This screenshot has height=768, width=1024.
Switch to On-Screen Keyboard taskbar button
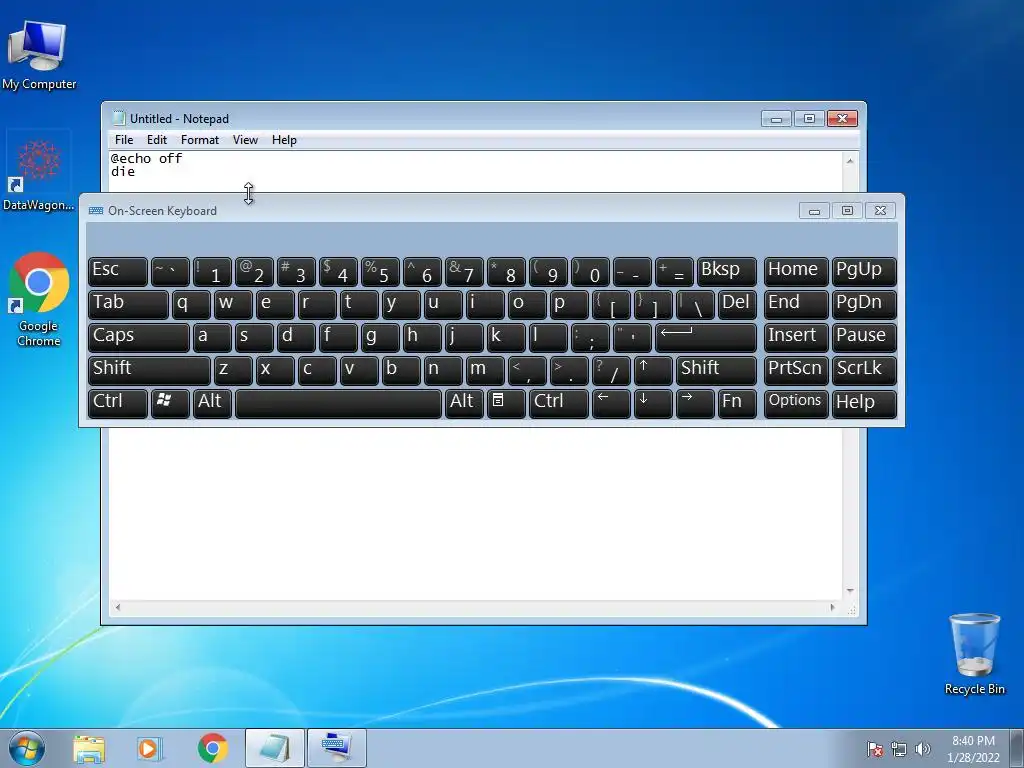point(336,748)
